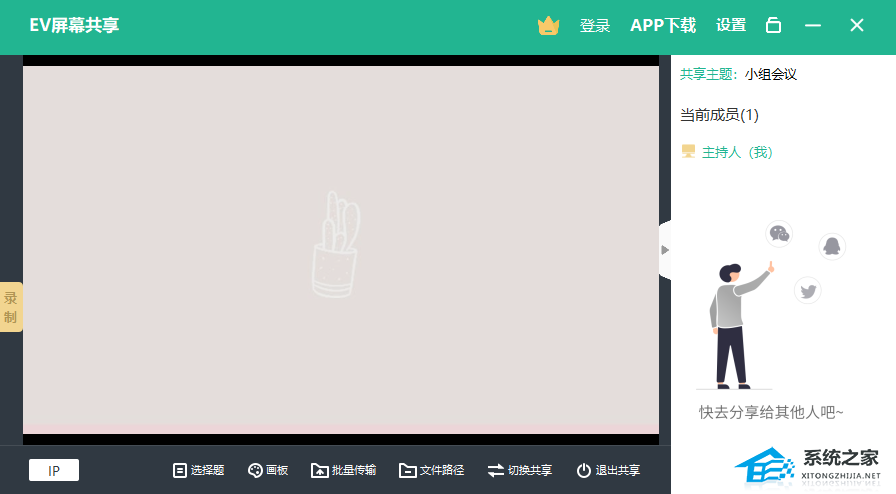Screen dimensions: 896x494
Task: Click the 小组会议 sharing topic text
Action: (x=771, y=74)
